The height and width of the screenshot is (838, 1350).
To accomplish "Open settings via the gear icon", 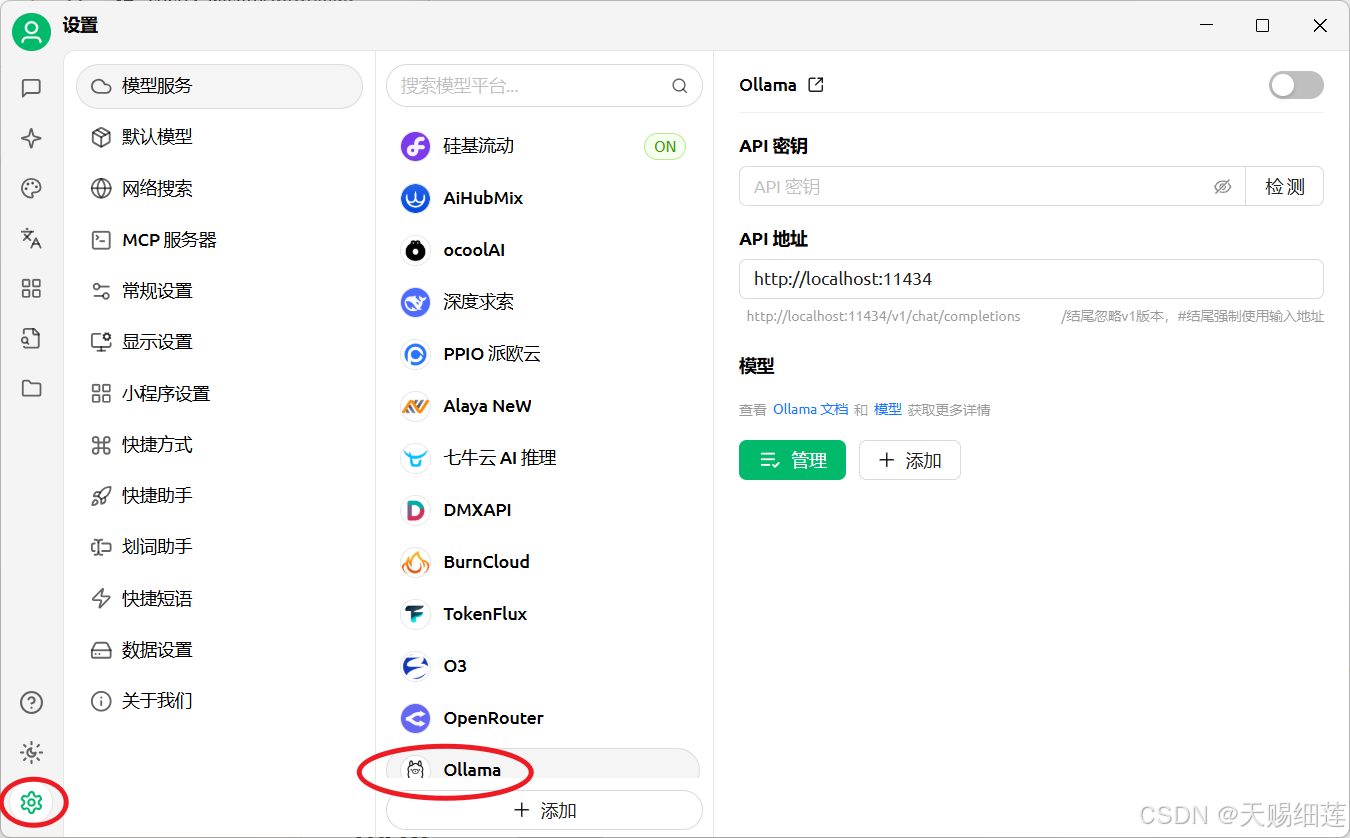I will click(31, 802).
